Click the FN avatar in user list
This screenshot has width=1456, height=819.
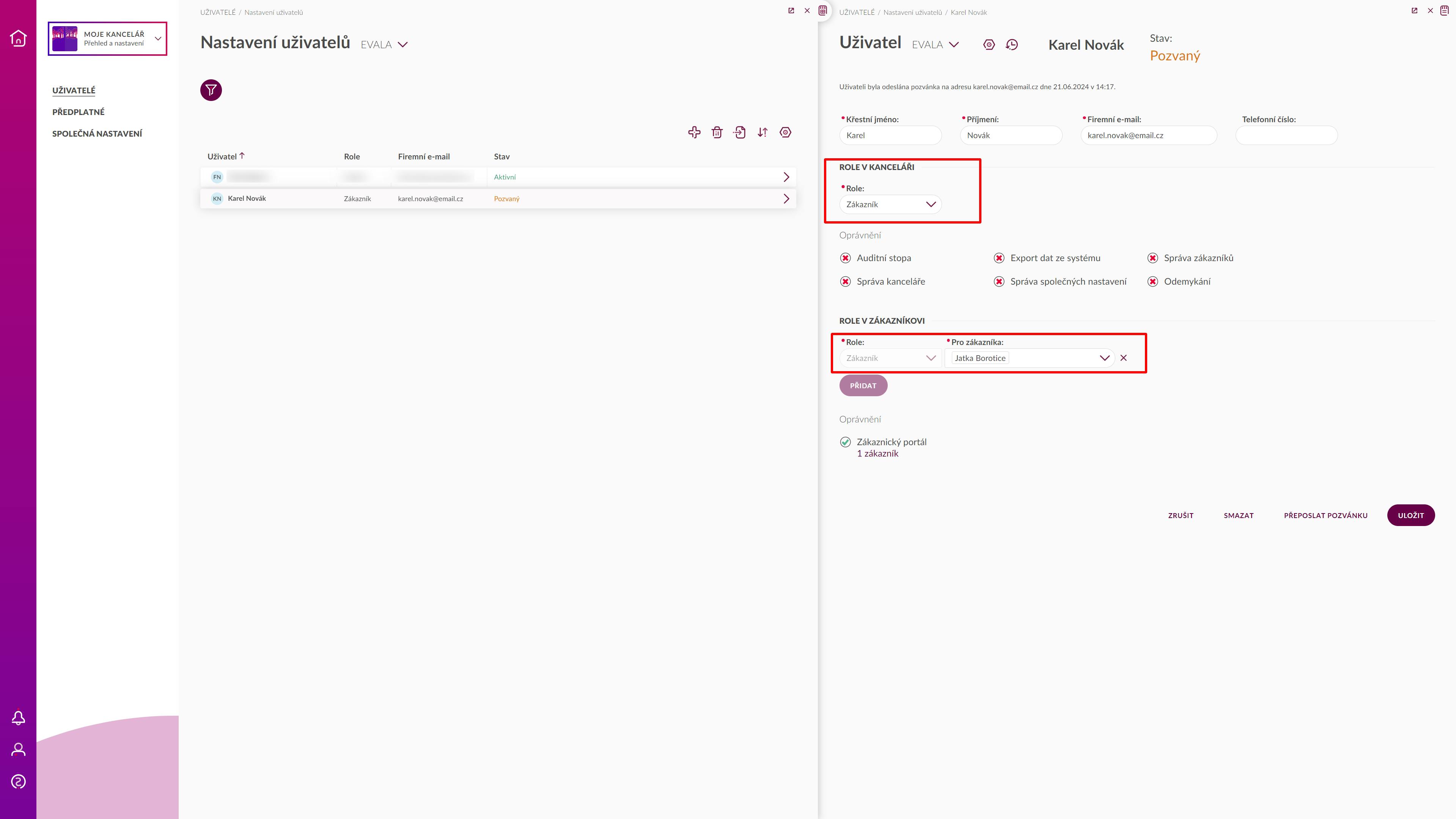coord(217,177)
